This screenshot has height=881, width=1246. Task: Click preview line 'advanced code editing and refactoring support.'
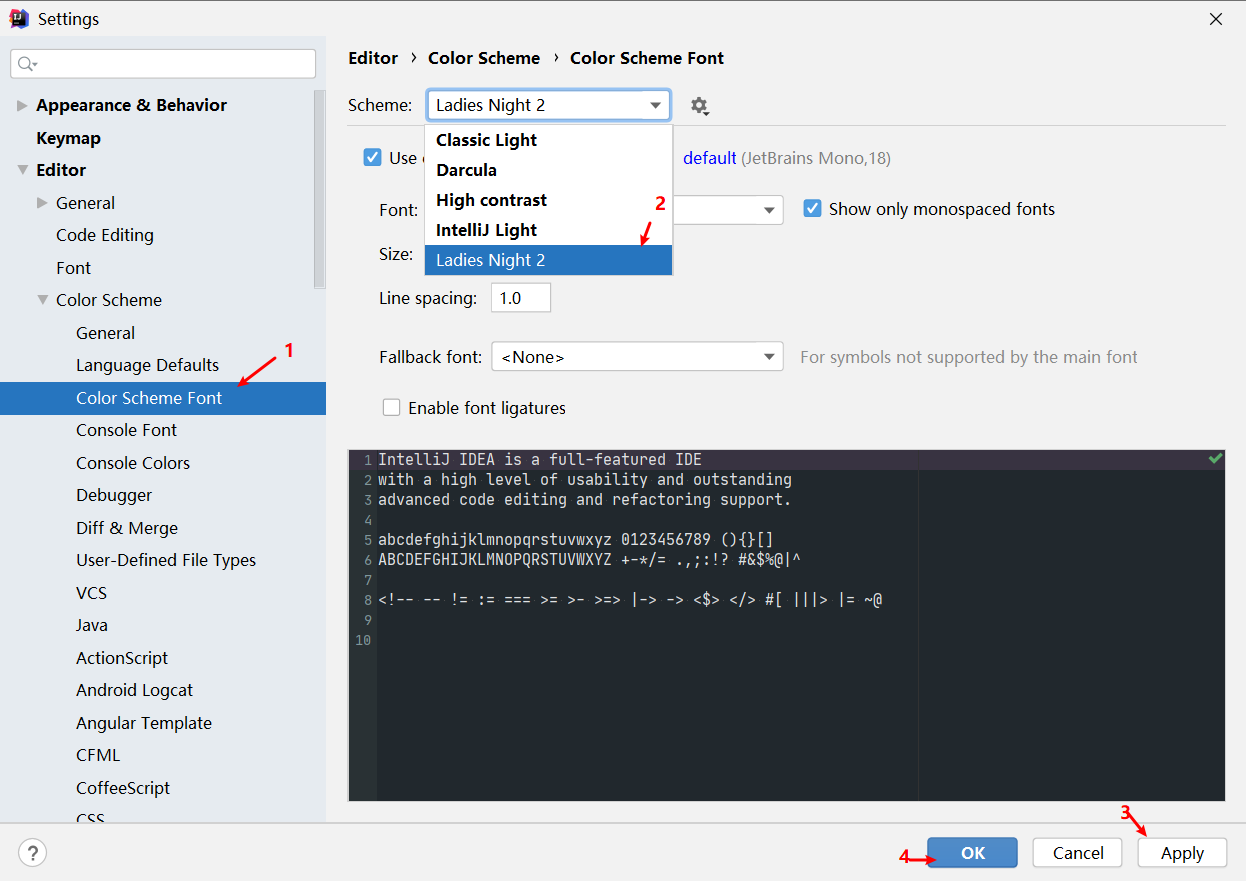[585, 500]
